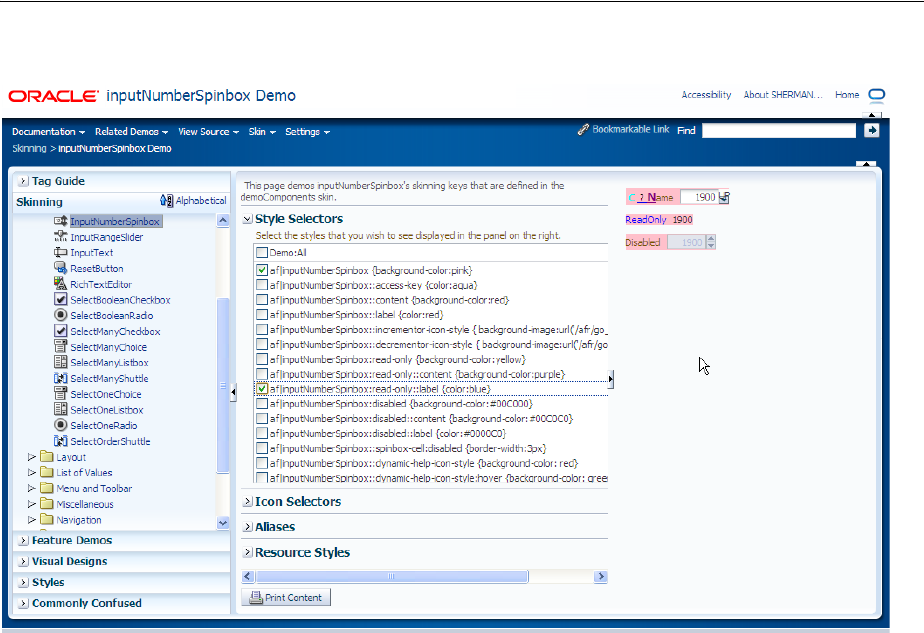Check the content background-color:red checkbox
The height and width of the screenshot is (633, 924).
point(262,300)
